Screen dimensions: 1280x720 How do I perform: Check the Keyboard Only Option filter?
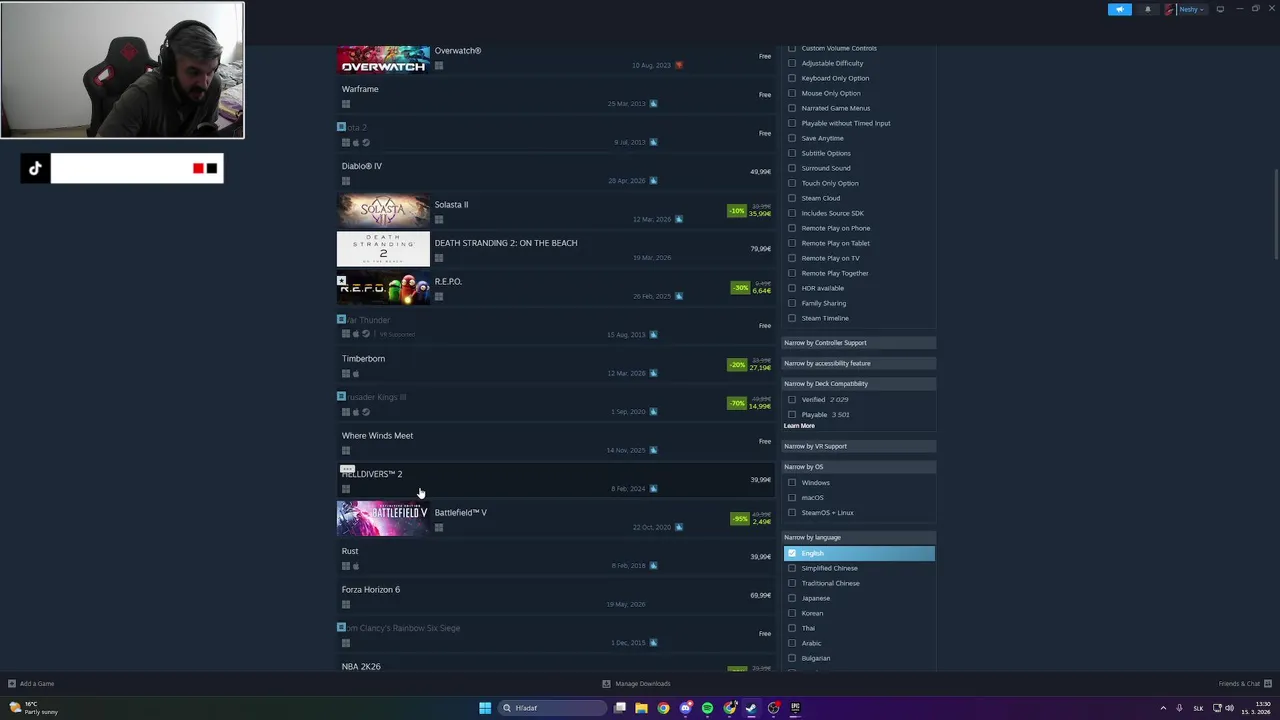click(x=792, y=78)
